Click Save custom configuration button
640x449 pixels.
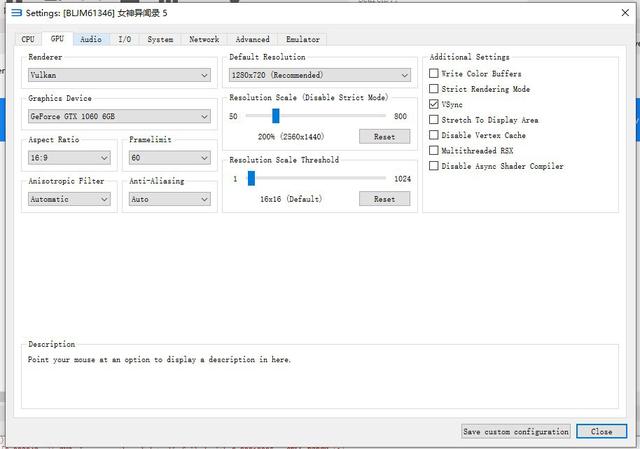coord(516,432)
